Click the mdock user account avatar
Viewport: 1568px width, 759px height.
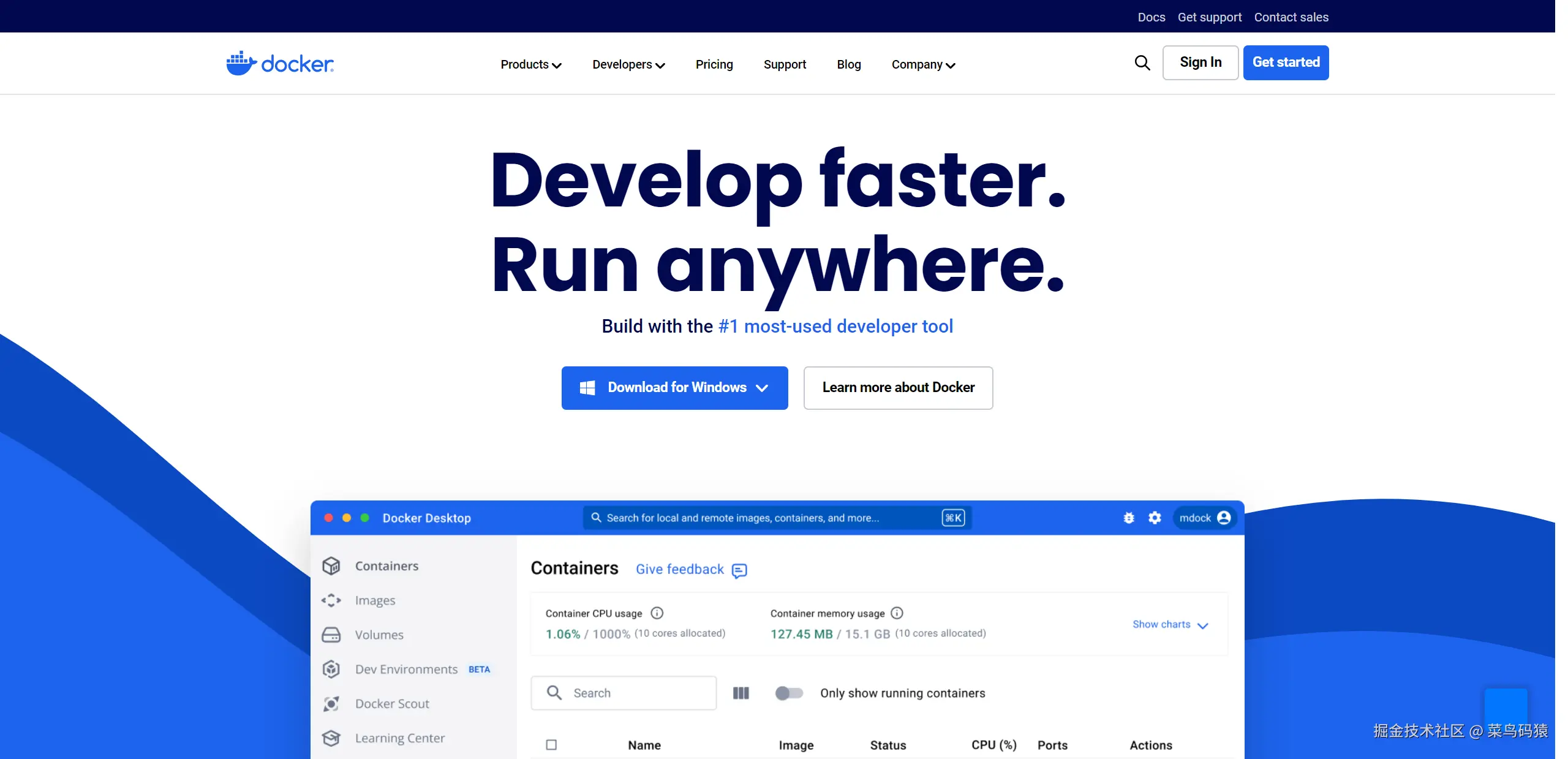point(1224,518)
